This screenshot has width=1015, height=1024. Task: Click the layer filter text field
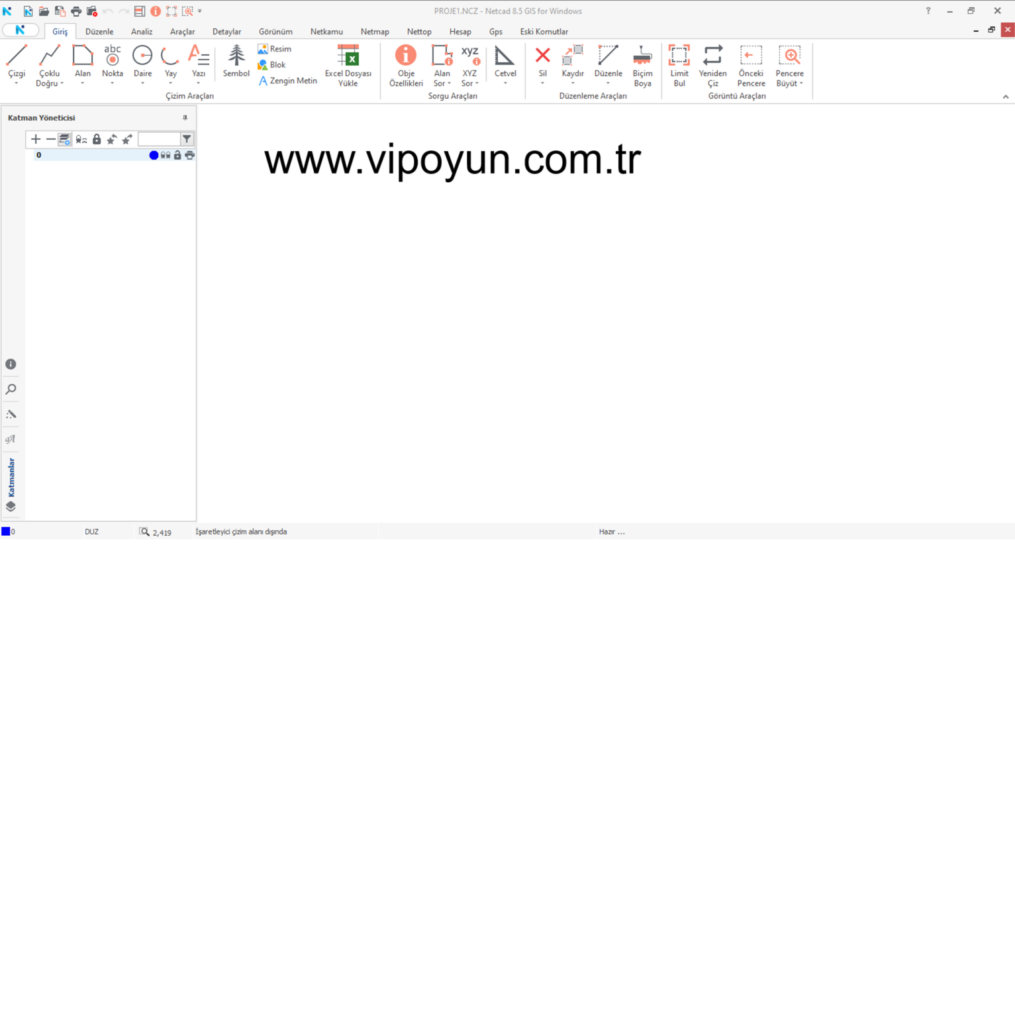click(159, 139)
